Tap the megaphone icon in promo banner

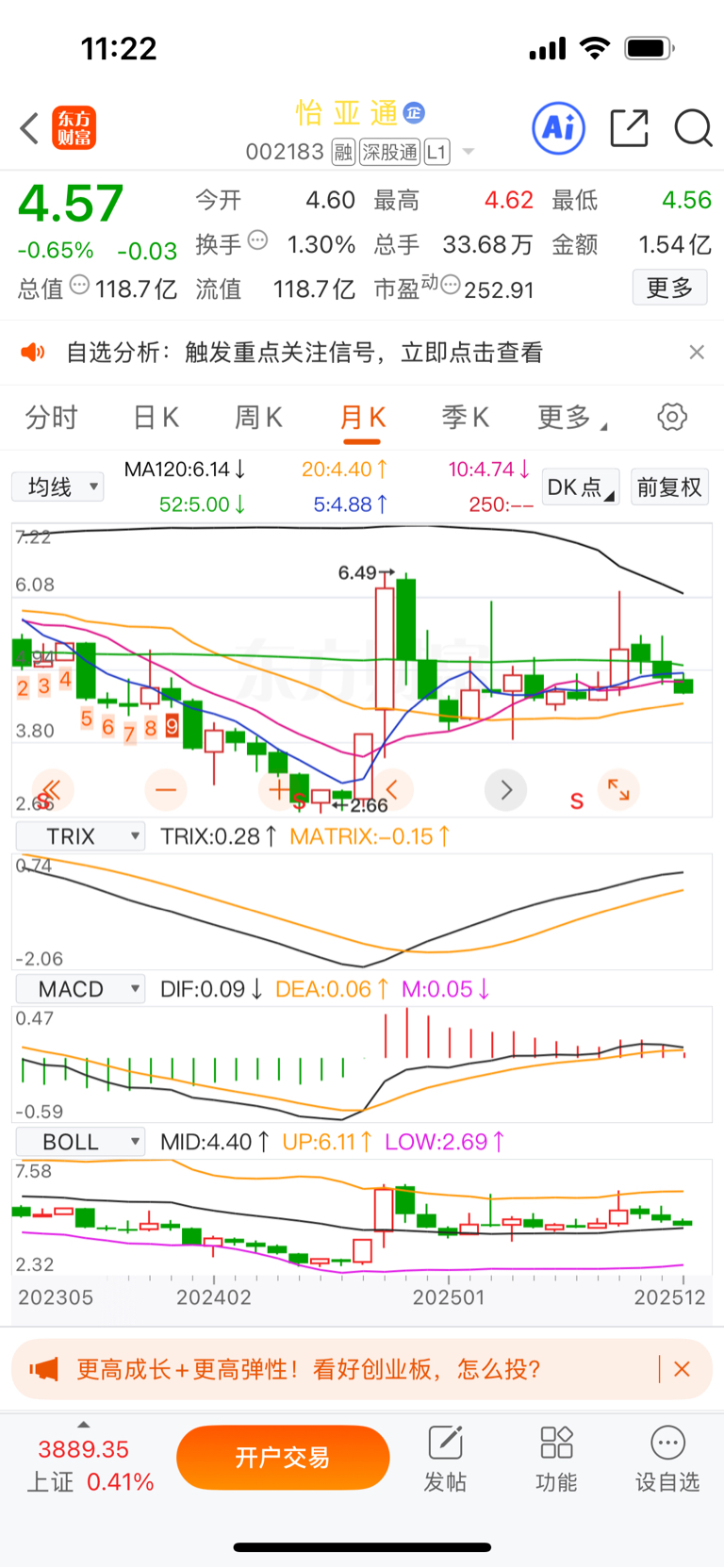click(44, 1369)
